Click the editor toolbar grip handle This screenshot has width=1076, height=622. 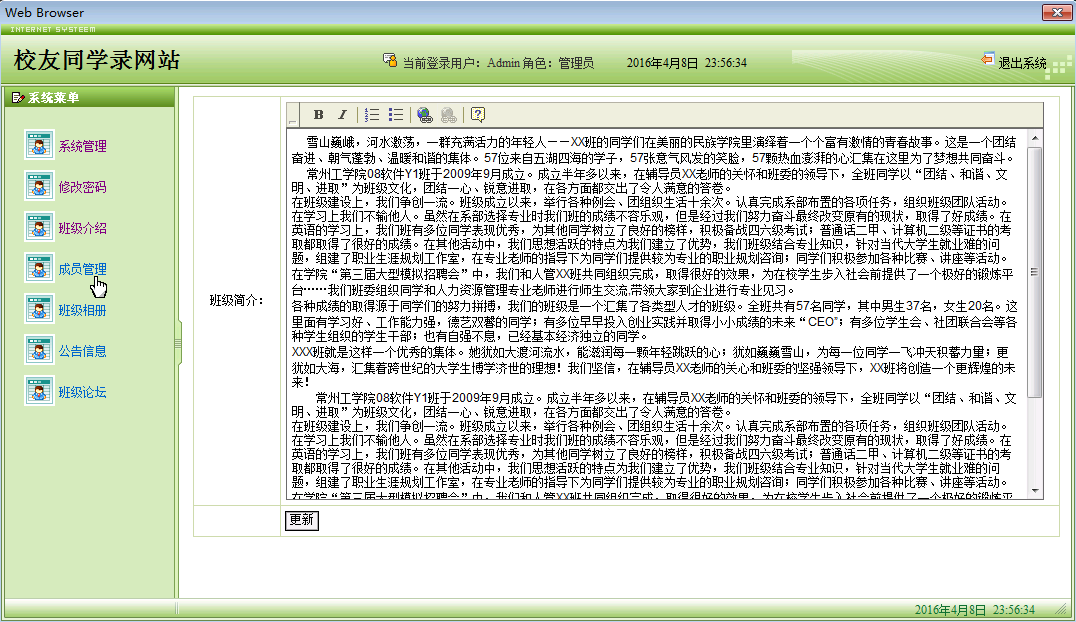point(292,115)
